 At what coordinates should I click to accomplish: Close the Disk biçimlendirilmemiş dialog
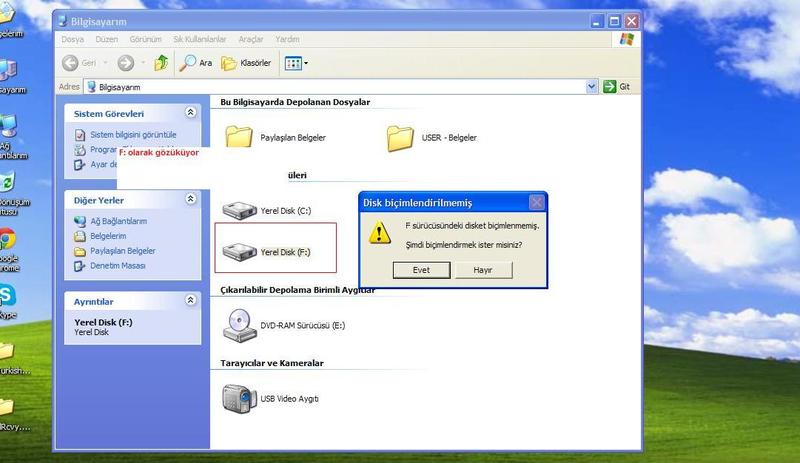click(537, 203)
